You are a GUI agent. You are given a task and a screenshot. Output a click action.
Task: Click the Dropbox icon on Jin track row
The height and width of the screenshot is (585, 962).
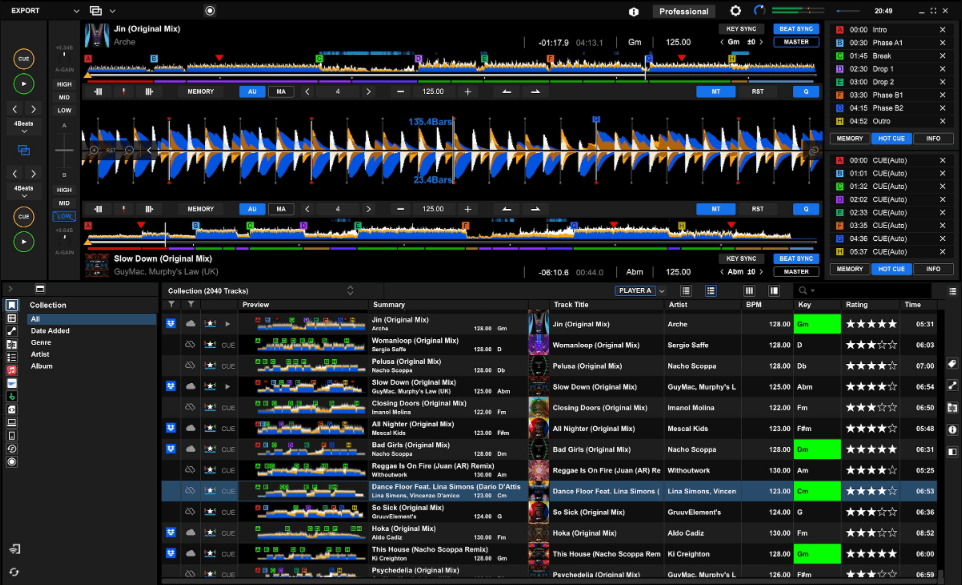(171, 323)
